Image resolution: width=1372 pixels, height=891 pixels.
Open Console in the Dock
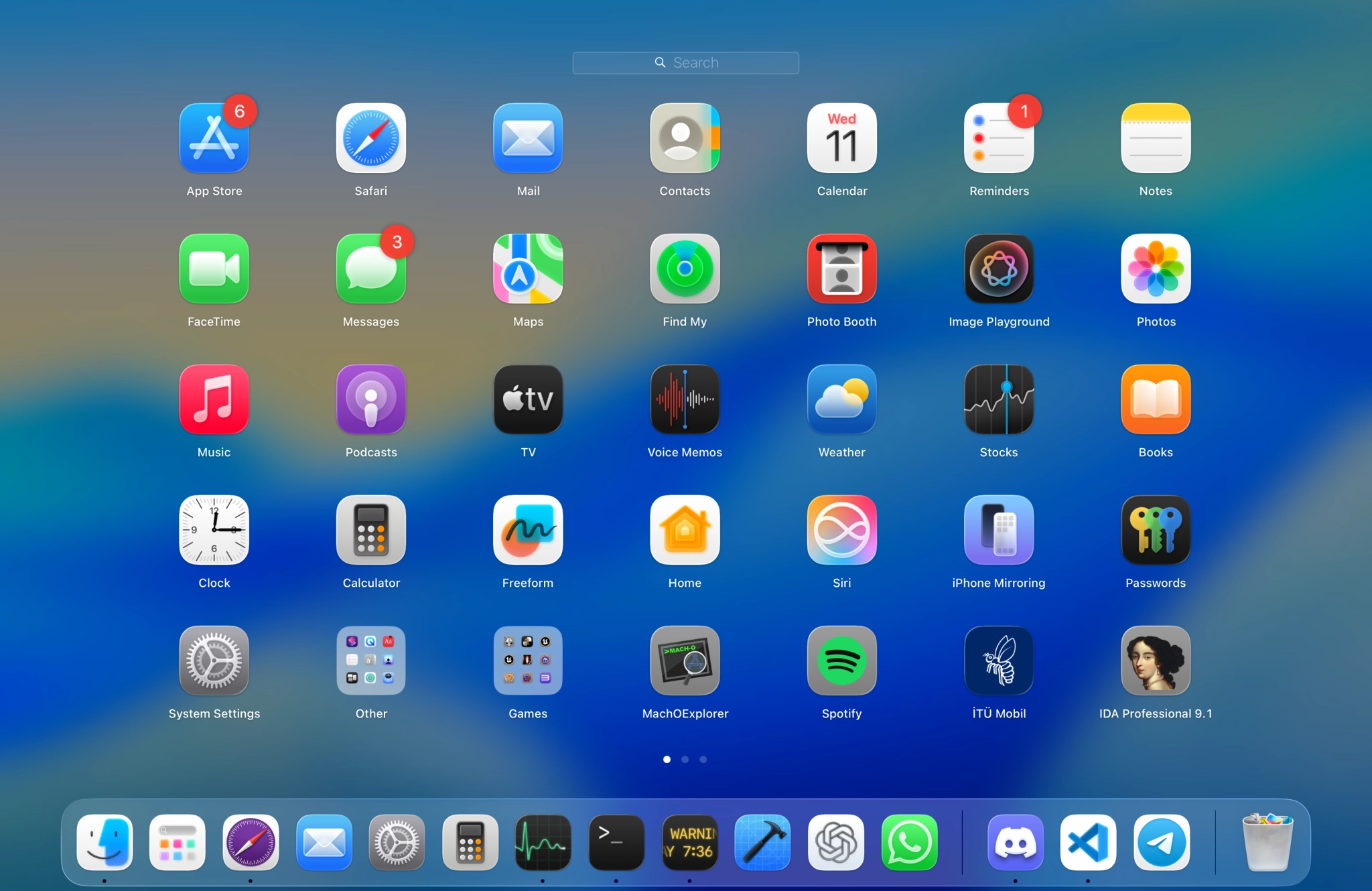[x=690, y=842]
